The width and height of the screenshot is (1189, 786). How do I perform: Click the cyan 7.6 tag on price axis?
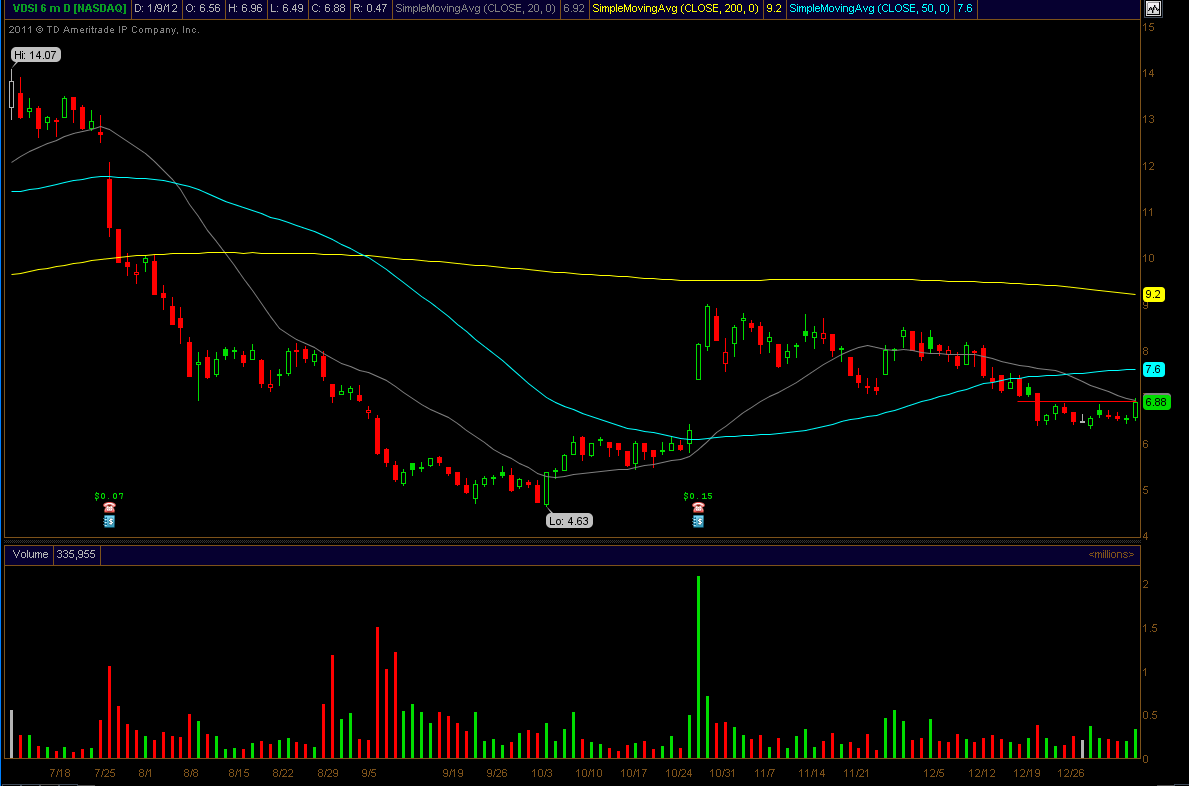1153,369
